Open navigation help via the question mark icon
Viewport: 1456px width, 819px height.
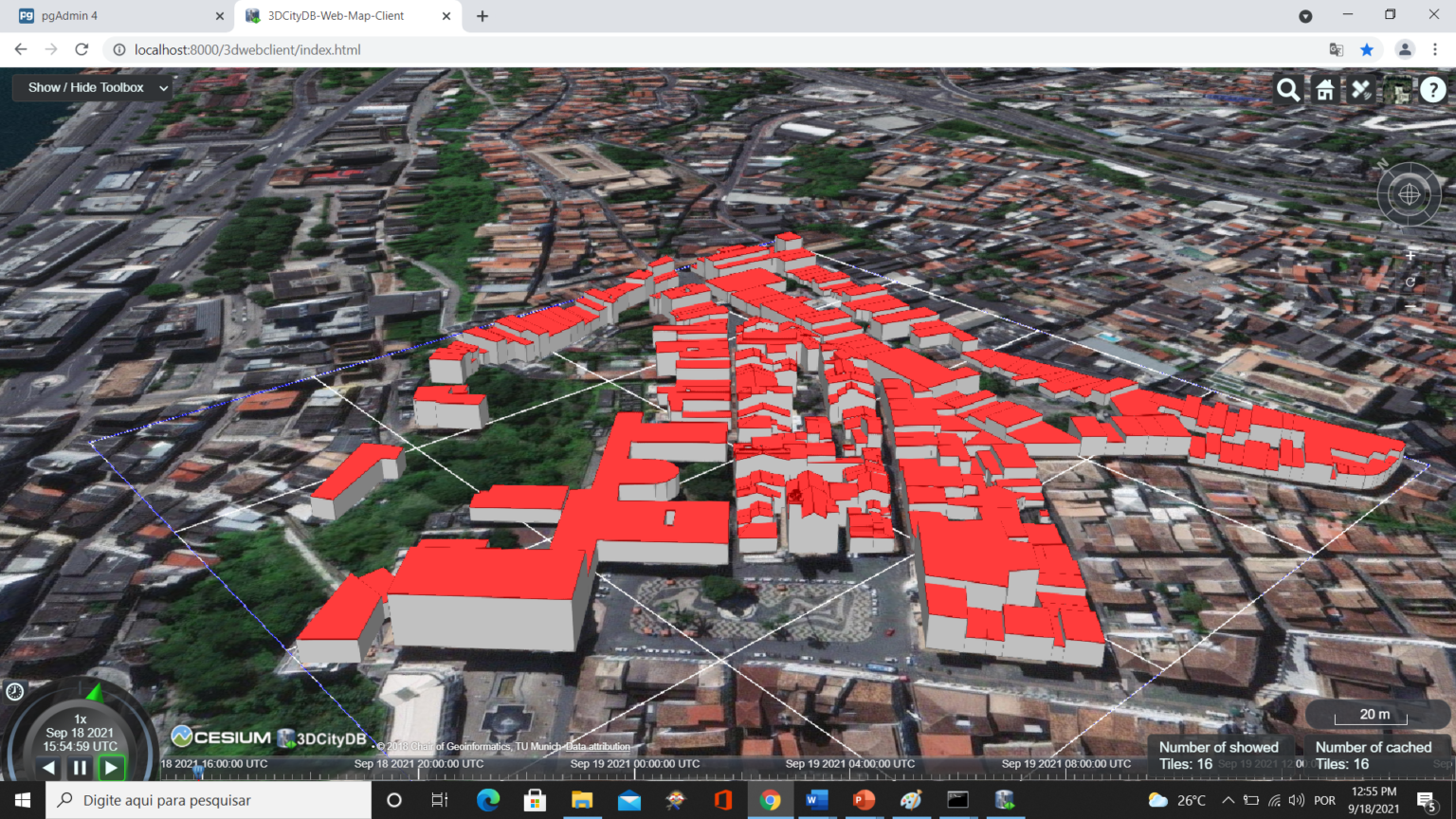coord(1433,90)
